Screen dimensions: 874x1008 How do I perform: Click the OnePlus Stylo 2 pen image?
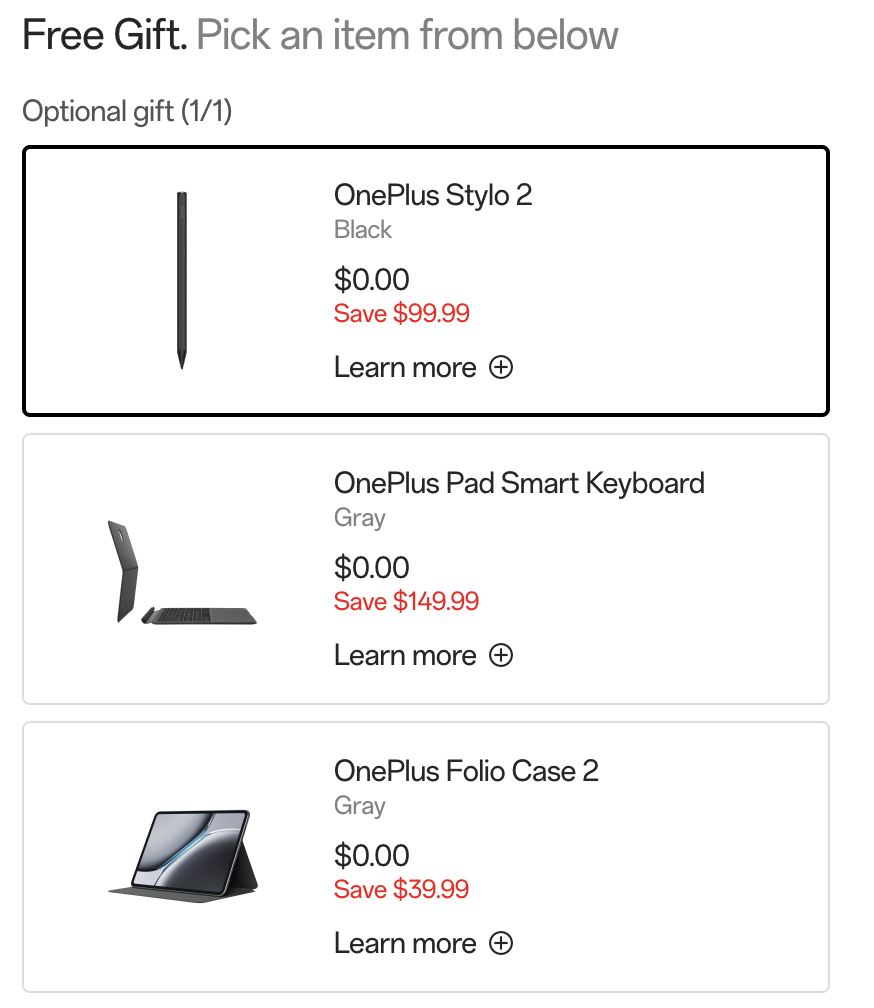(x=182, y=281)
